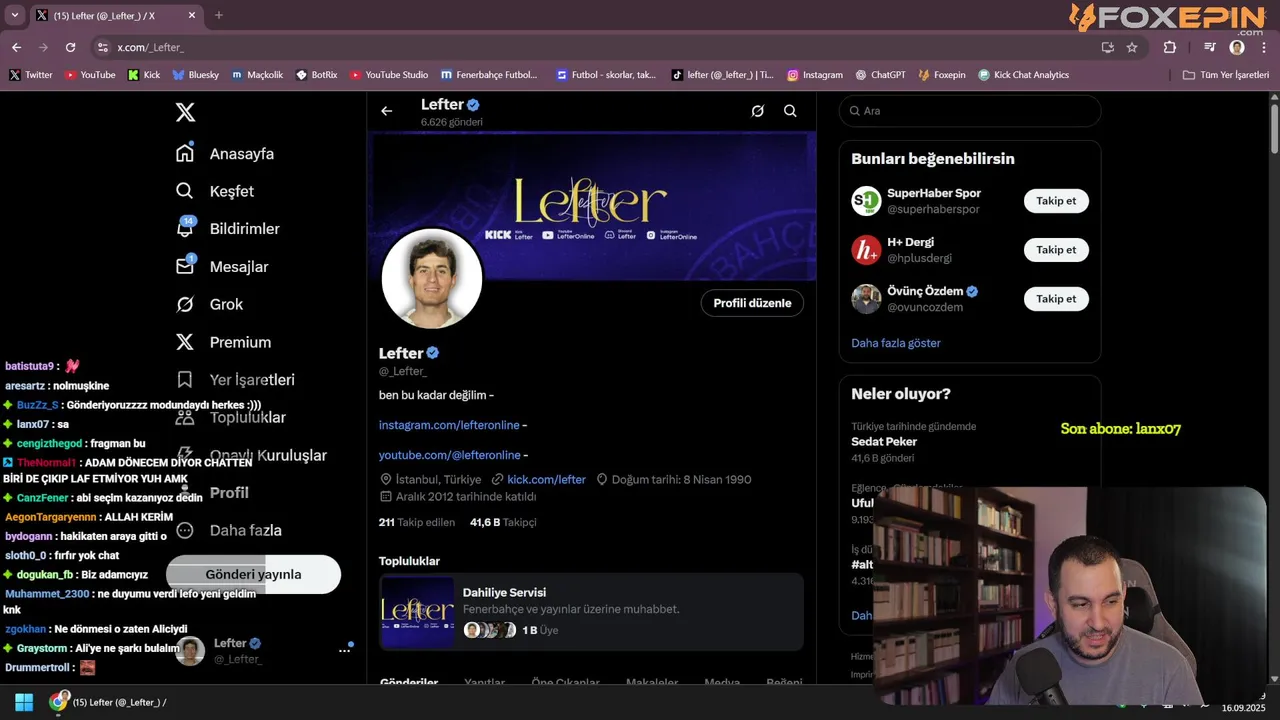The image size is (1280, 720).
Task: Open Sedat Peker trending topic
Action: [884, 441]
